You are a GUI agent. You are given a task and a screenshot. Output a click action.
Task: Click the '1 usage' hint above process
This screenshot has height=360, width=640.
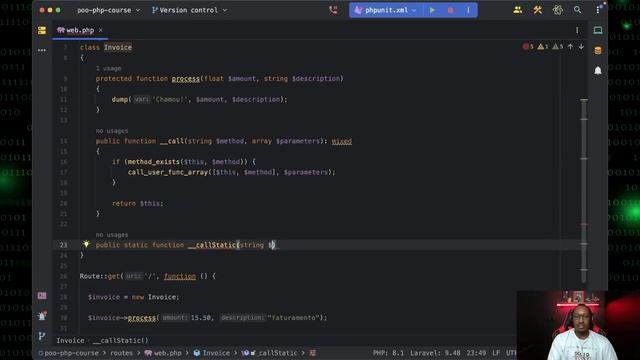tap(109, 68)
